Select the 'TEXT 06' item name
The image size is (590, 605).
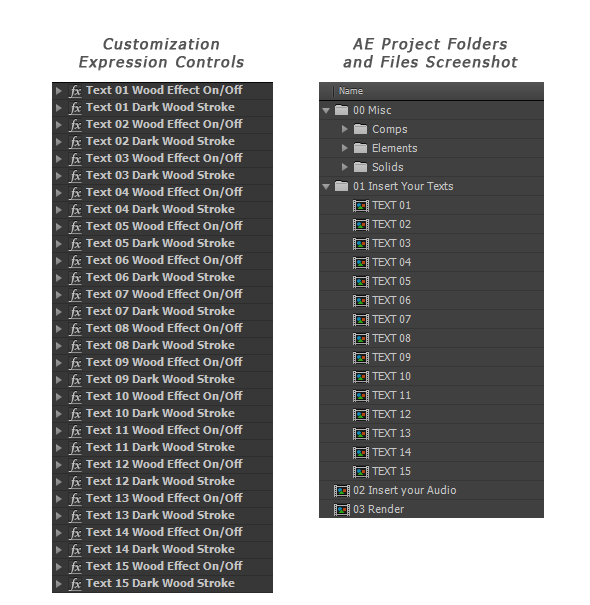(392, 301)
